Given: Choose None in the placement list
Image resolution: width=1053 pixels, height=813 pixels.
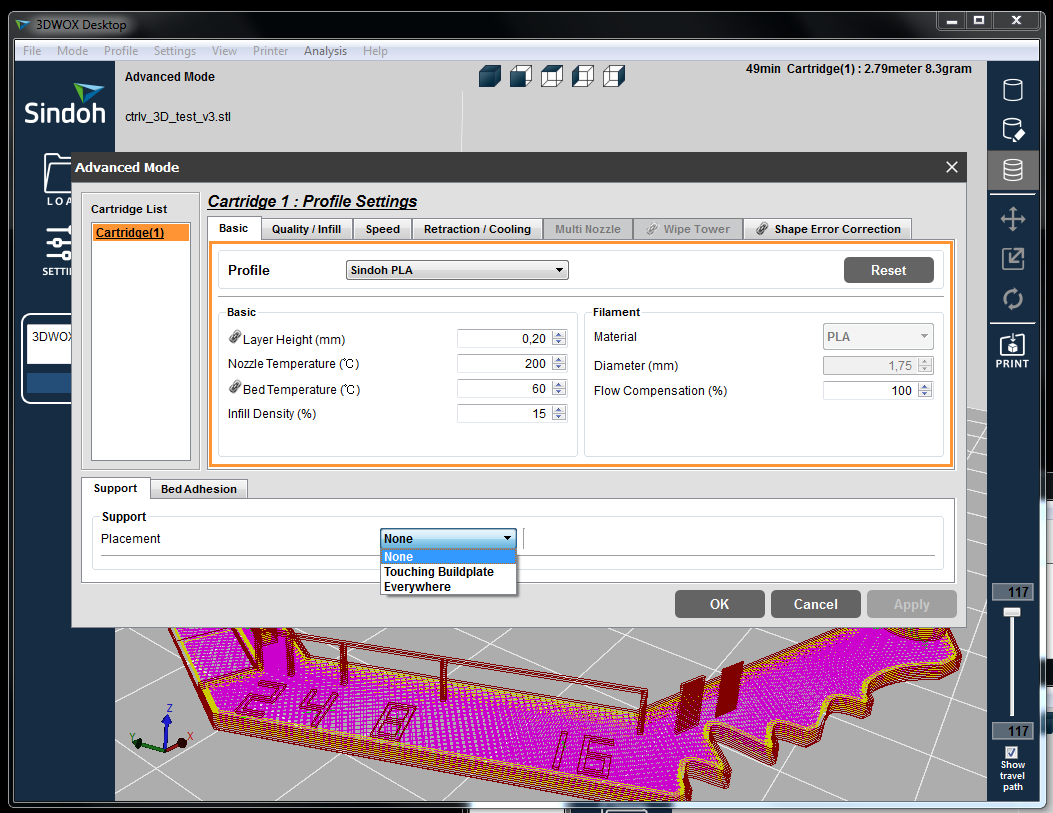Looking at the screenshot, I should point(448,557).
